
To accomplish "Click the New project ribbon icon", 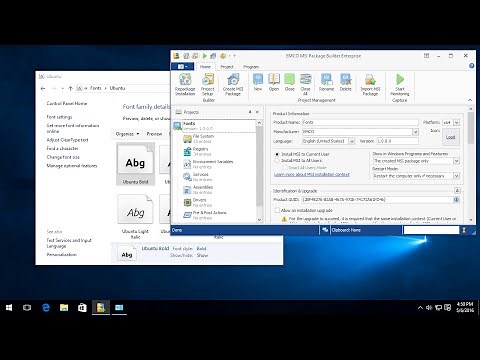I will 258,82.
